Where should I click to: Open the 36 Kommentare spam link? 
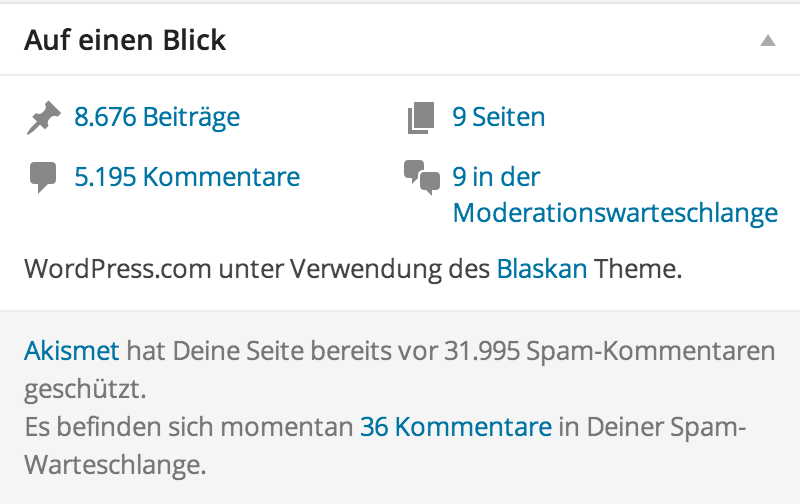pos(456,427)
